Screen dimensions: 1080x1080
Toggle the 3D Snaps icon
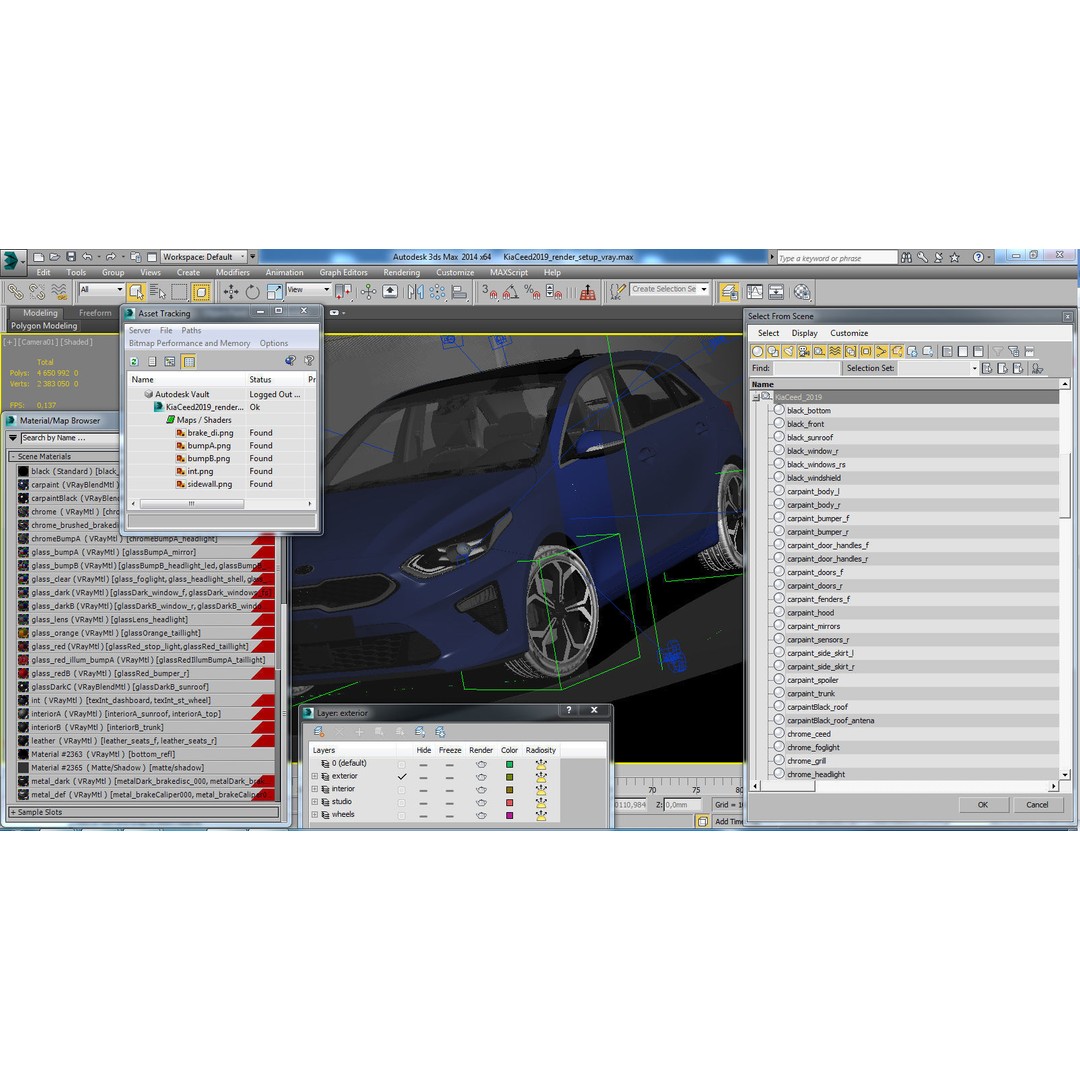(488, 292)
